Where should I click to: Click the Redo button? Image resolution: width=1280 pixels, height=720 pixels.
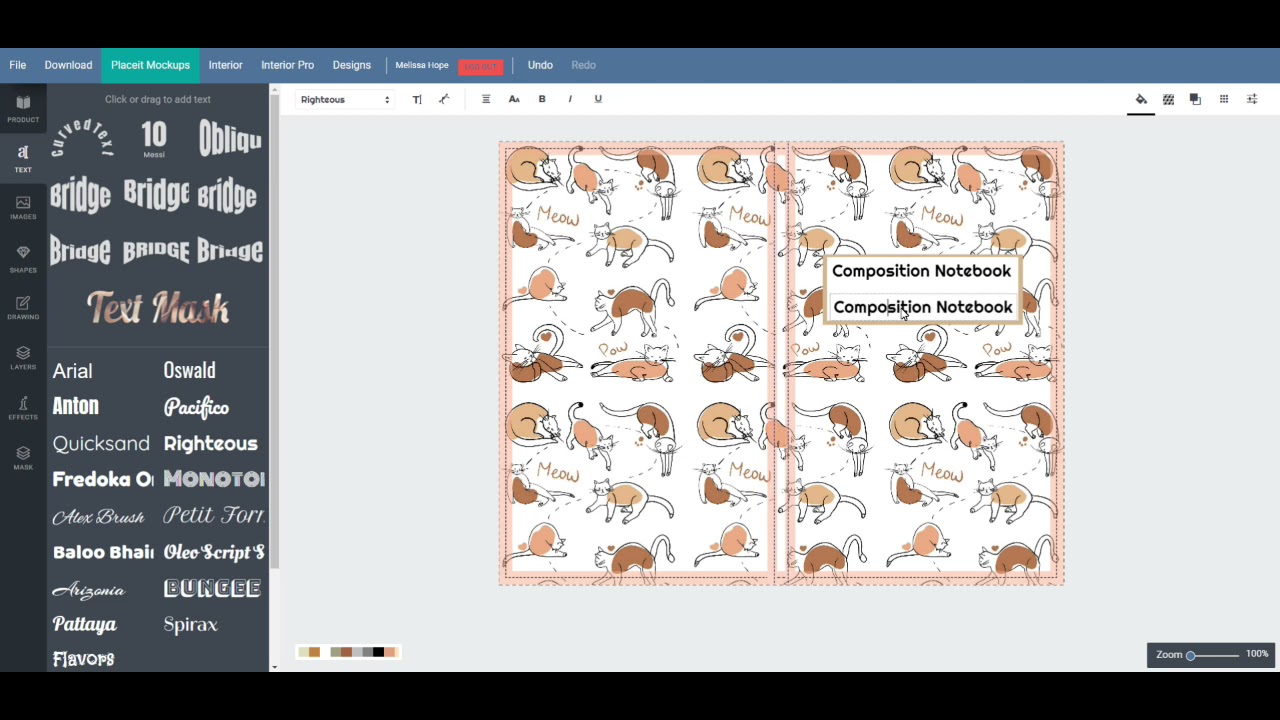pos(583,65)
